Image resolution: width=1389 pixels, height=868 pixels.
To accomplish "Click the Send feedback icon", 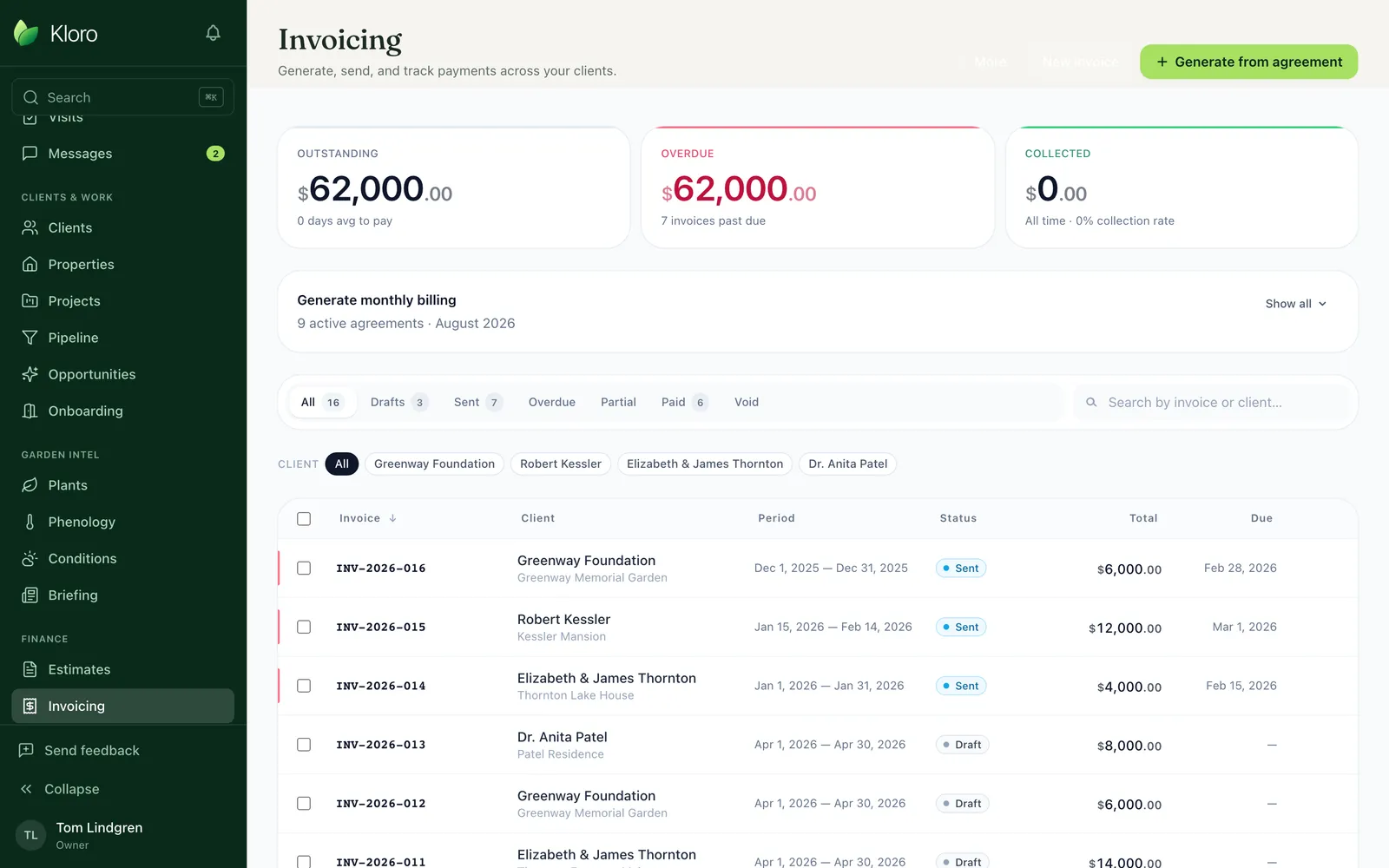I will point(26,750).
